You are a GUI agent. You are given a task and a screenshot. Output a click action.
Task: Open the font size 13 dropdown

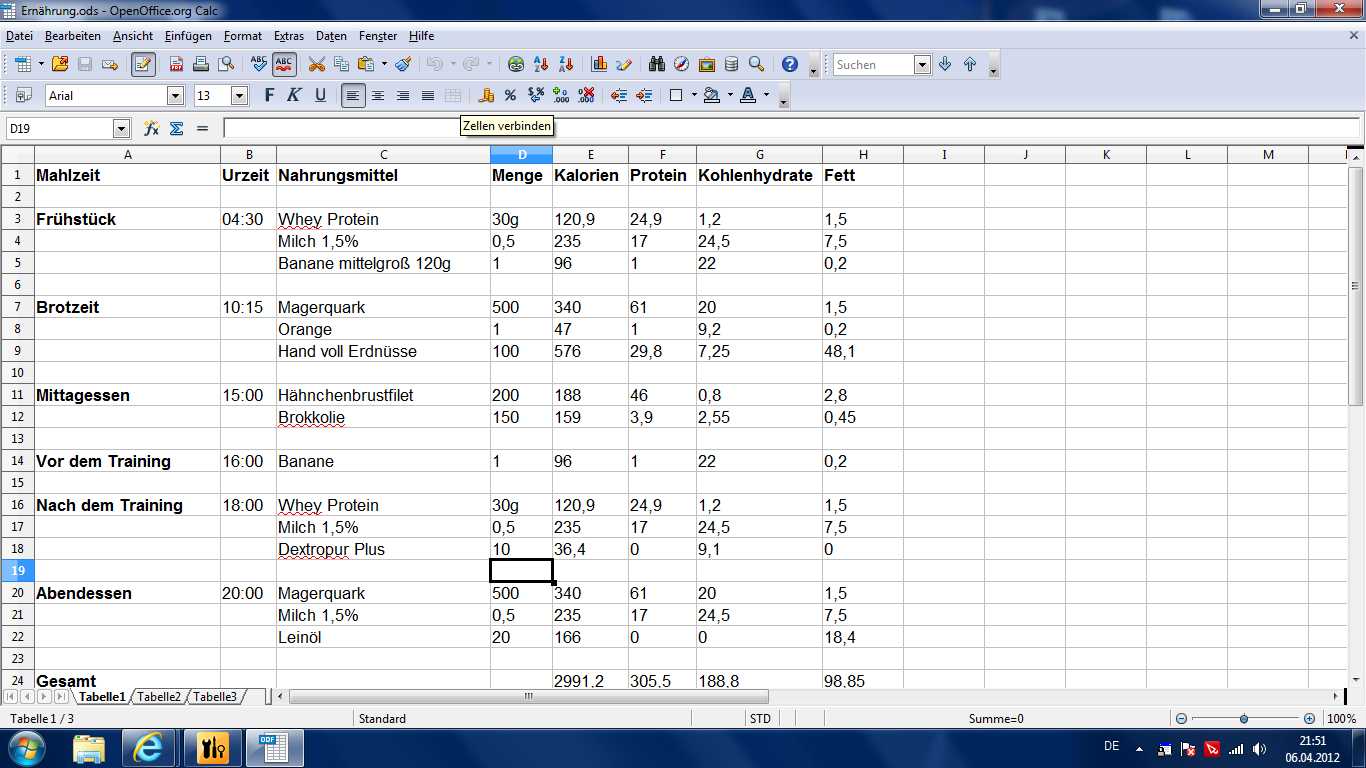(239, 96)
